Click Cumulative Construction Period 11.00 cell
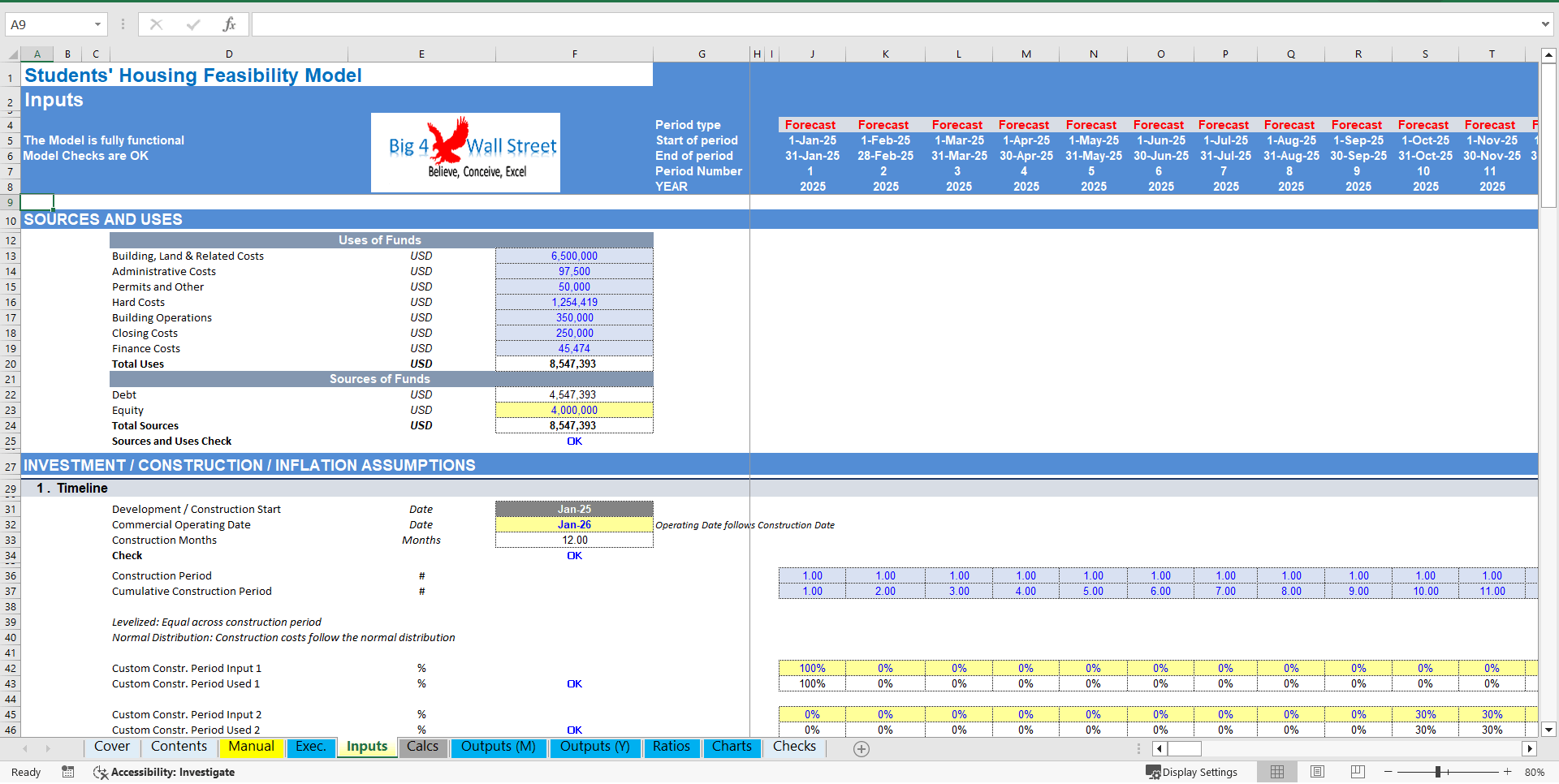Screen dimensions: 1559x784 [1492, 591]
